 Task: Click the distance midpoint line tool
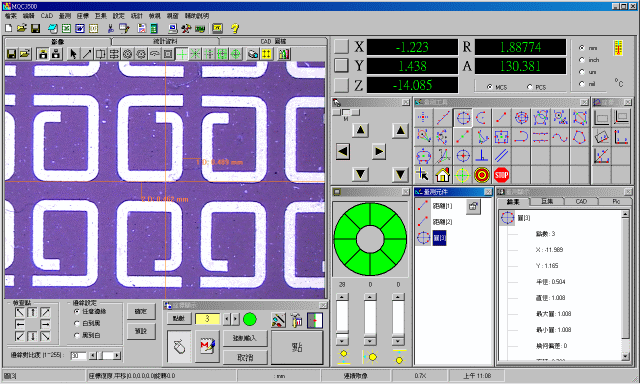[463, 137]
